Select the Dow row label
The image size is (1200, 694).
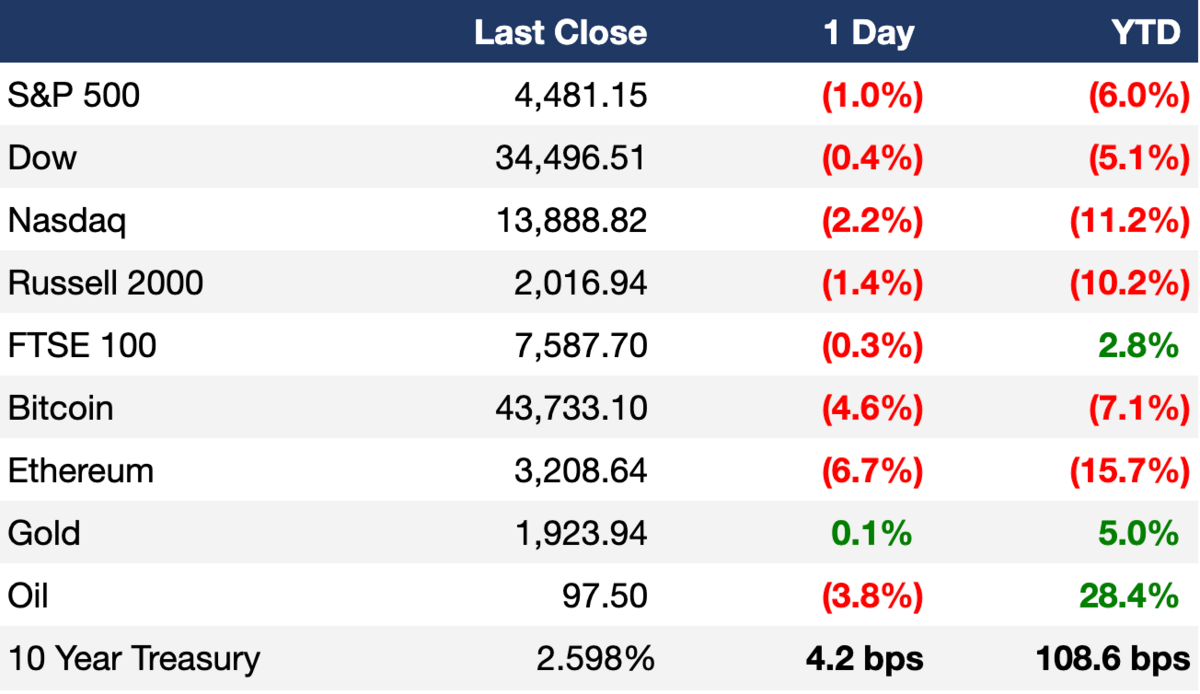pos(42,157)
